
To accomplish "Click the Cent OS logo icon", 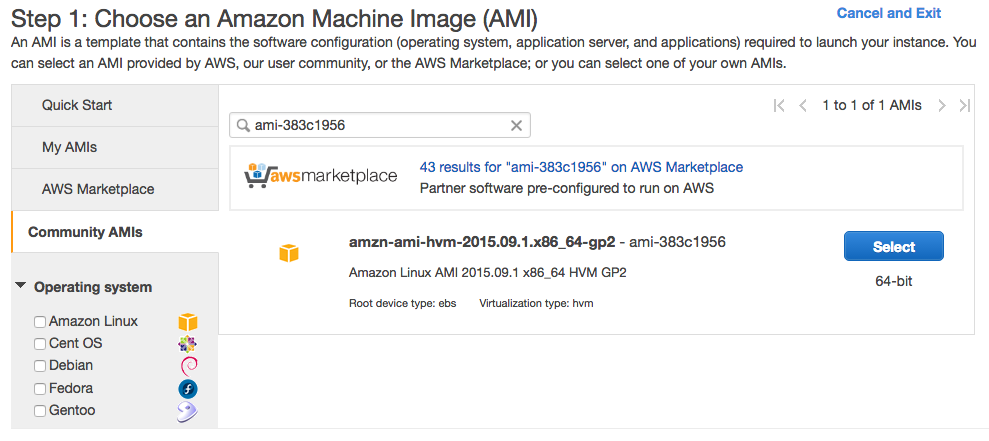I will pos(187,344).
